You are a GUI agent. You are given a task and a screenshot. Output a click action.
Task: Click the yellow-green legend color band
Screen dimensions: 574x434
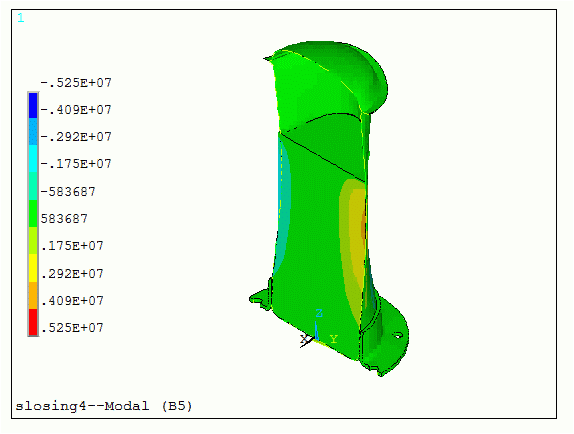point(33,241)
